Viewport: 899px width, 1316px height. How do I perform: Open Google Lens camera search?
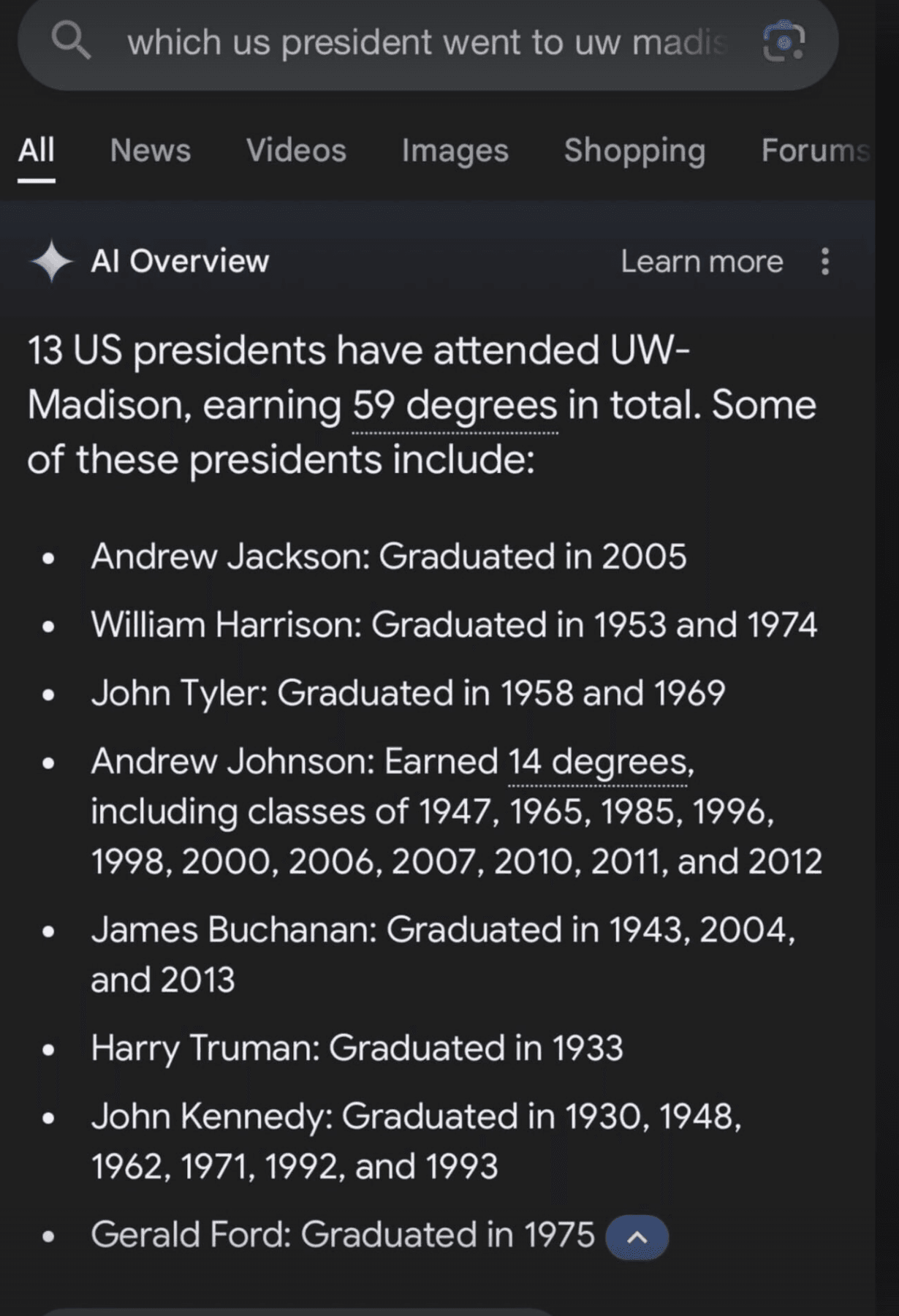pyautogui.click(x=784, y=42)
